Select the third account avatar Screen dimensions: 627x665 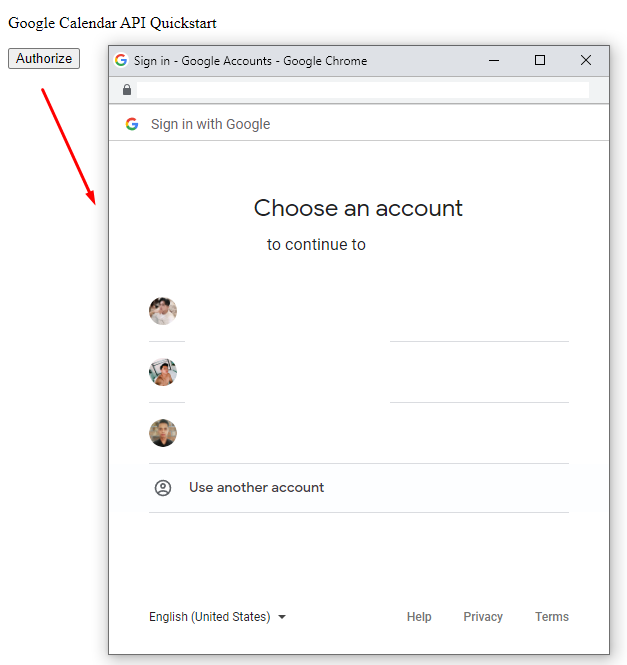coord(163,433)
